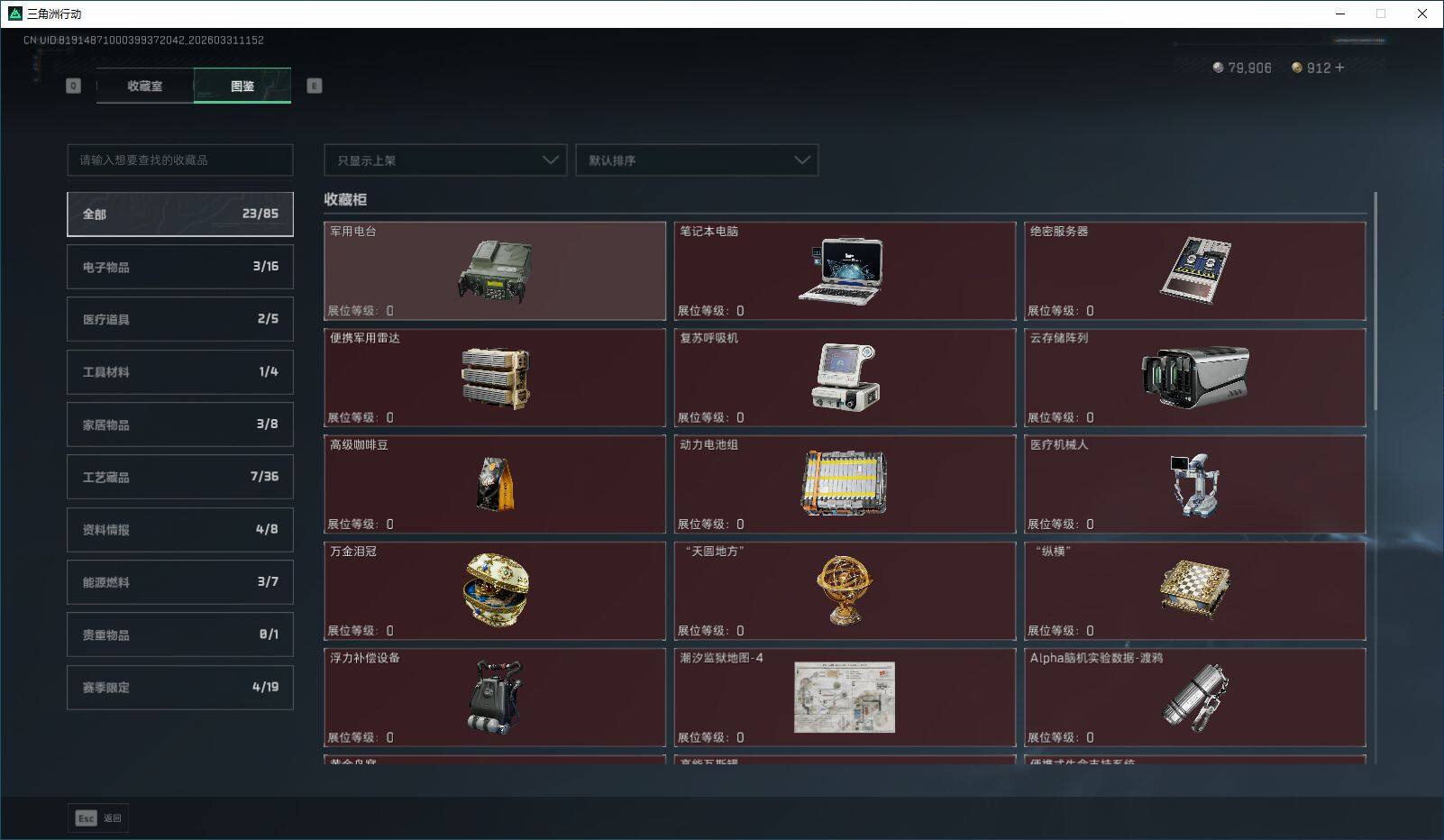Viewport: 1444px width, 840px height.
Task: Expand the 默认排序 sorting dropdown
Action: tap(697, 160)
